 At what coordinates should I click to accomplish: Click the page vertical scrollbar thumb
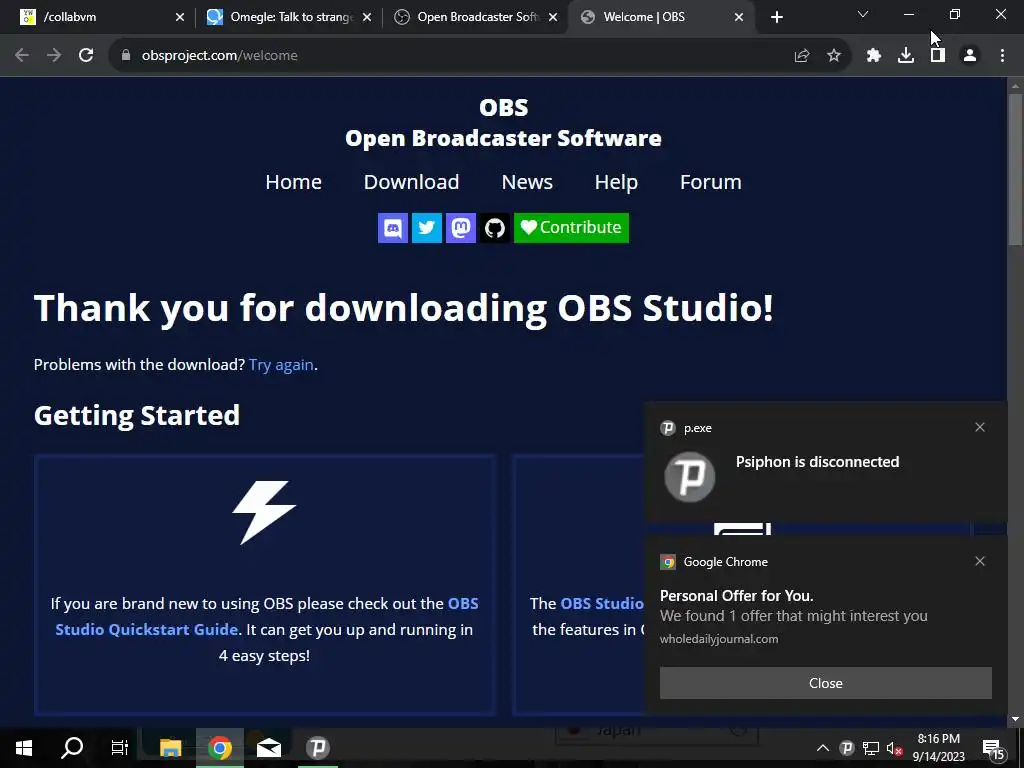[1015, 170]
